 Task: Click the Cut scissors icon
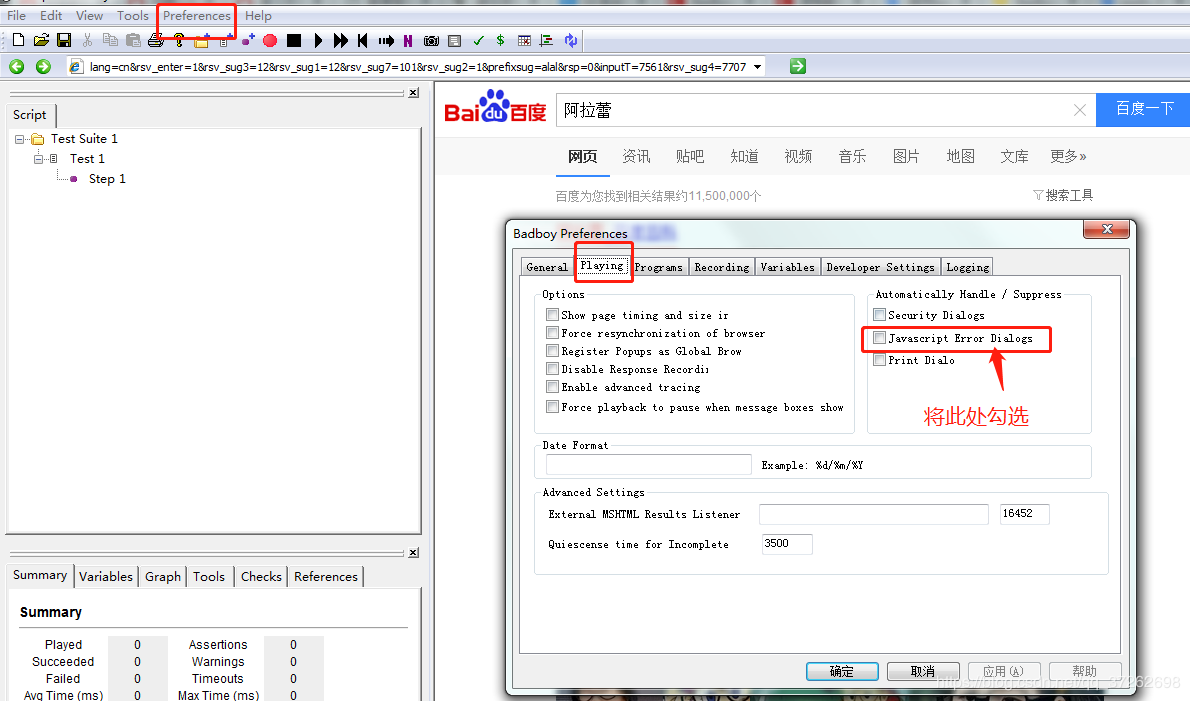[87, 40]
